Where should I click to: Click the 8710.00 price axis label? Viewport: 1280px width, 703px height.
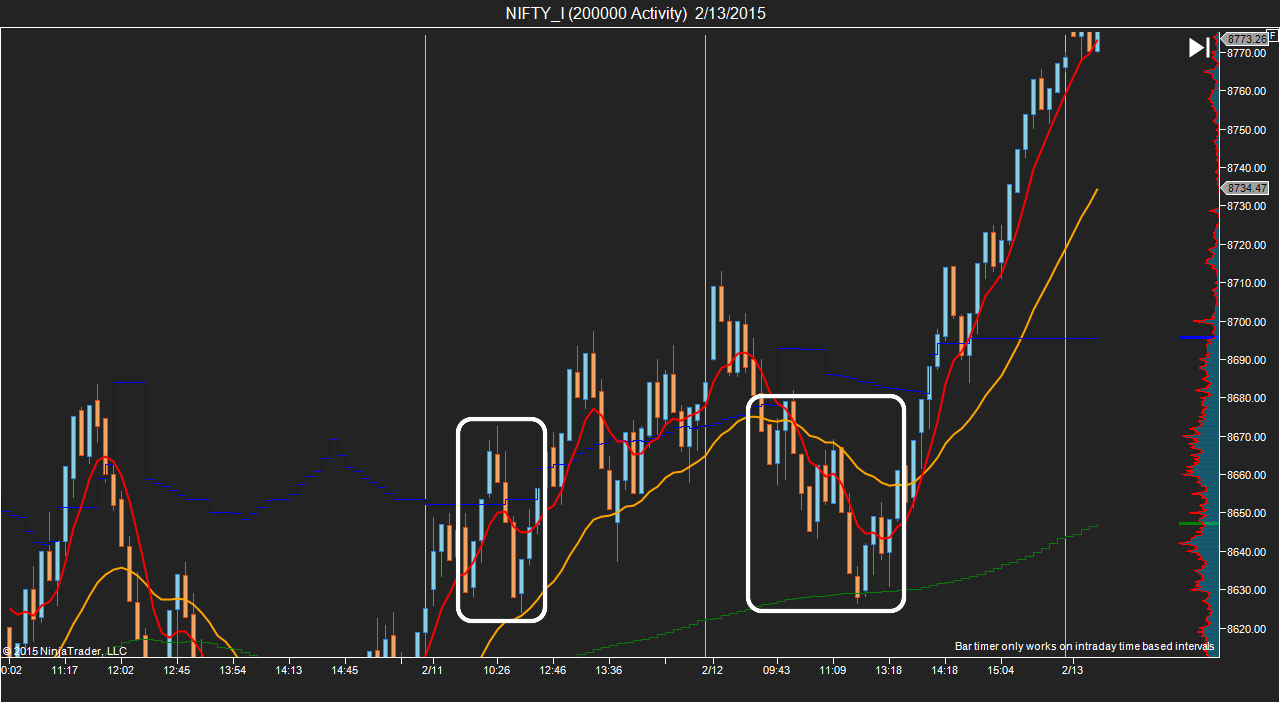tap(1246, 283)
